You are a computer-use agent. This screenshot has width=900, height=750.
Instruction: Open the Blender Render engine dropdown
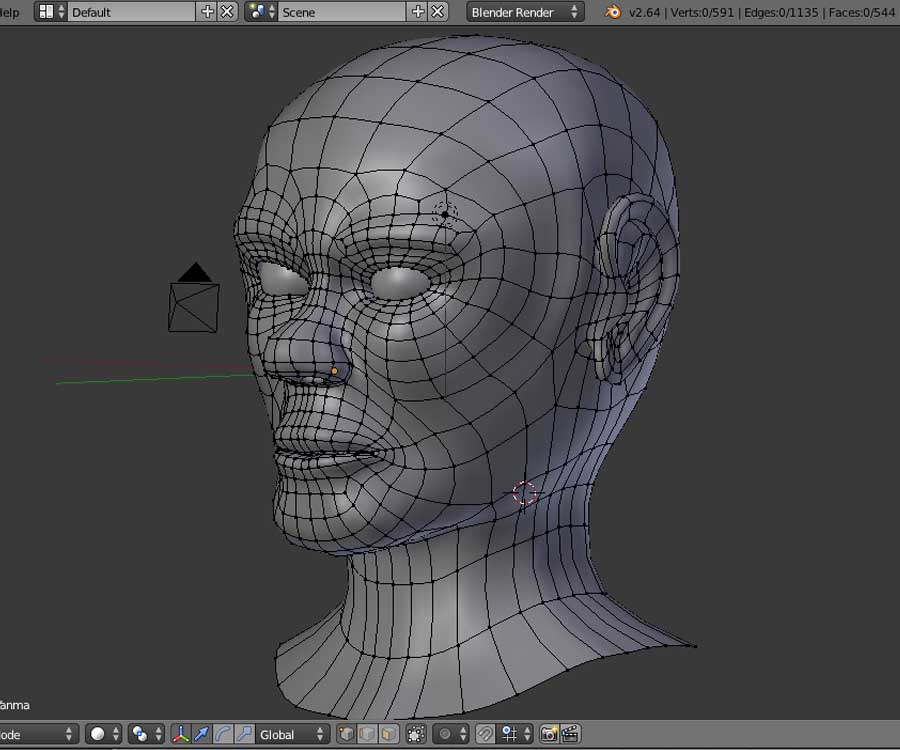tap(525, 12)
